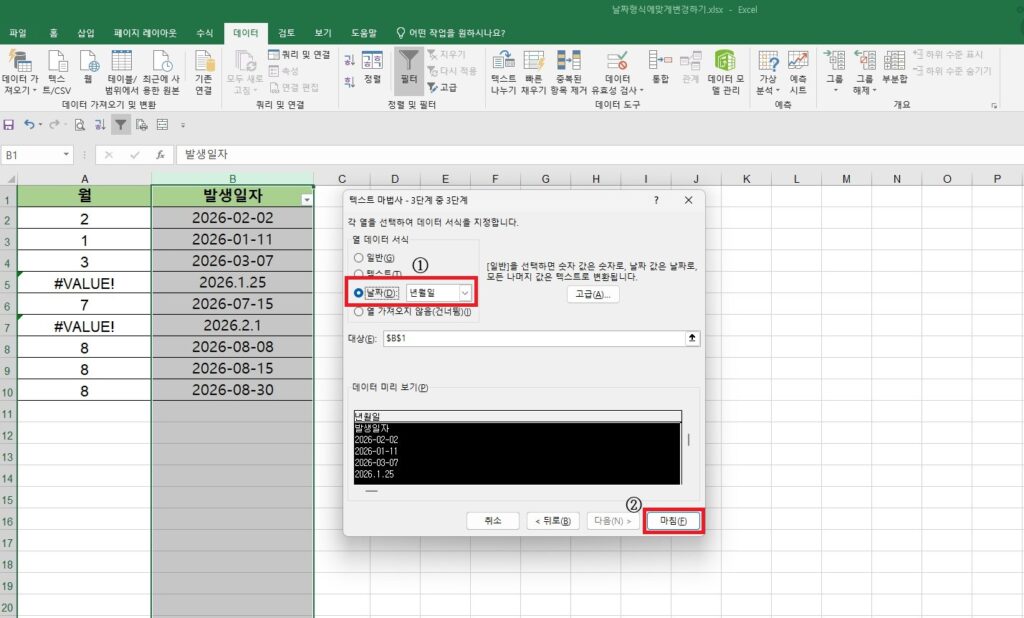Click the 마침(F) finish button
The width and height of the screenshot is (1024, 618).
[x=673, y=521]
